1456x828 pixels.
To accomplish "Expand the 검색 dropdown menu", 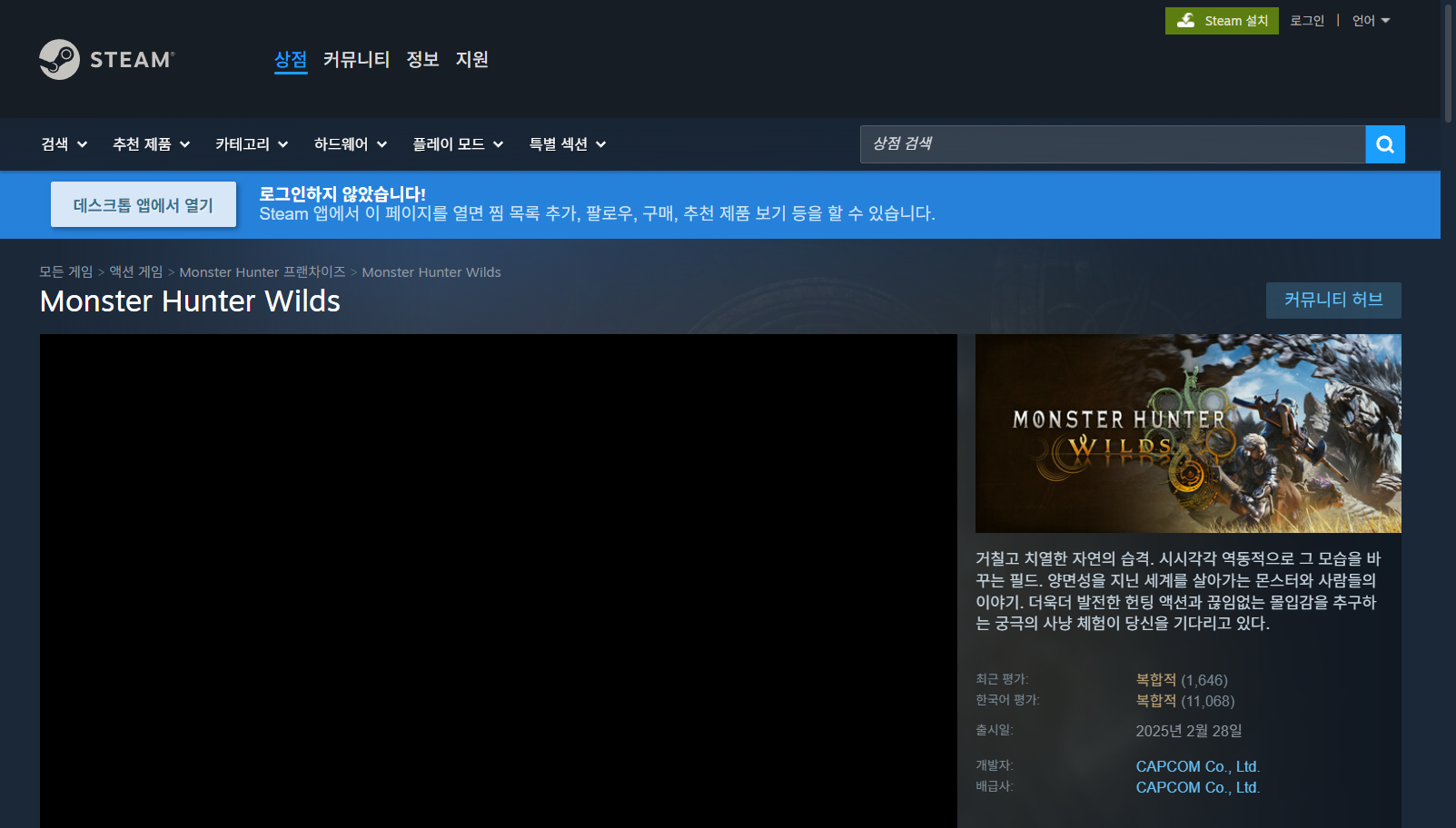I will (64, 144).
